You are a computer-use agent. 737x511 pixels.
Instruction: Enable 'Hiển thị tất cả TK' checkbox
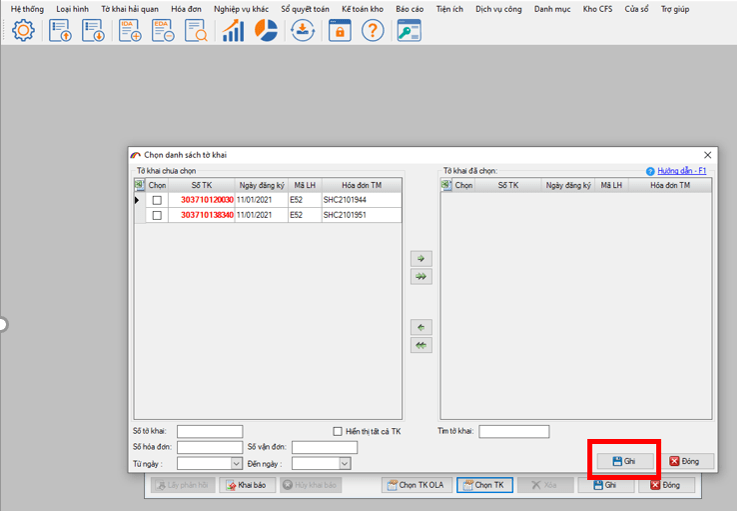pos(338,431)
